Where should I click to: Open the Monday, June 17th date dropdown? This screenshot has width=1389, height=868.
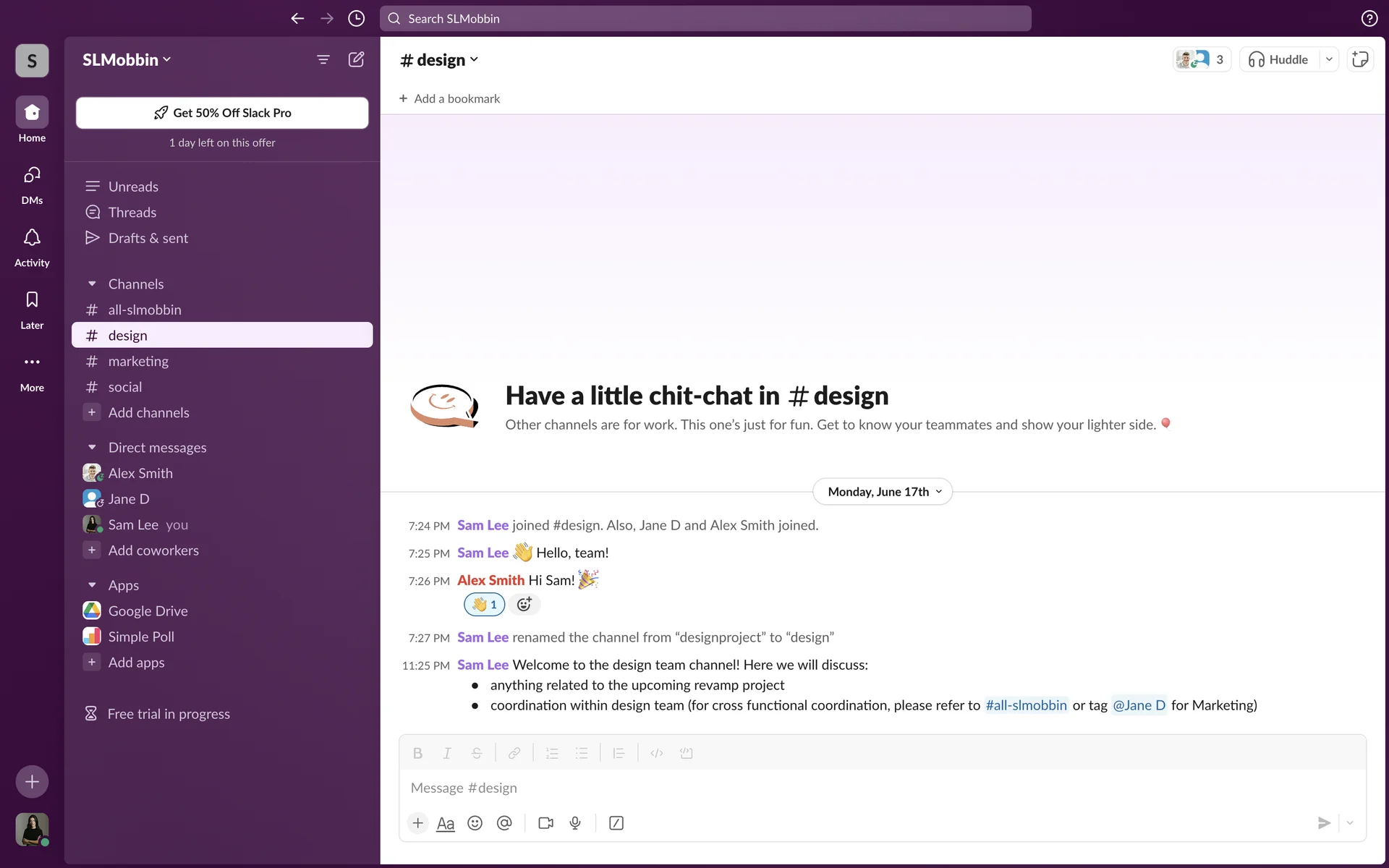[x=883, y=492]
